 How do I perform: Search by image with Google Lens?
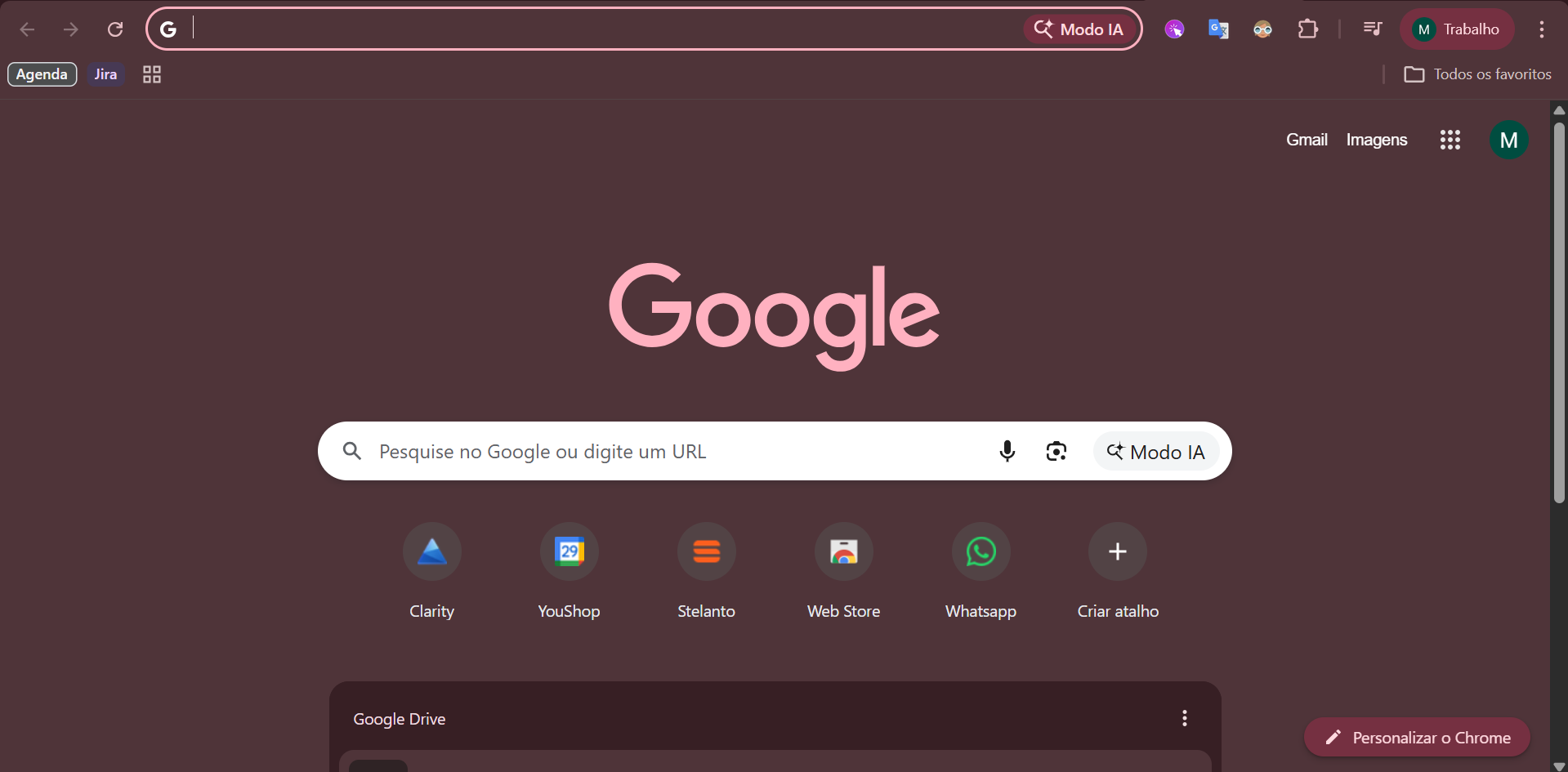tap(1057, 451)
